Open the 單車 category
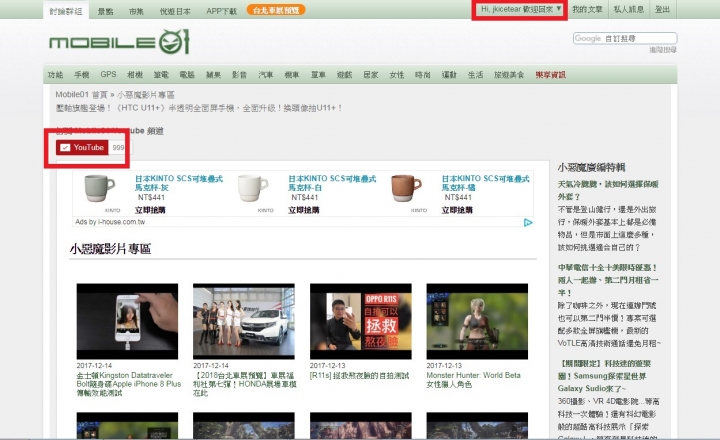 tap(318, 74)
